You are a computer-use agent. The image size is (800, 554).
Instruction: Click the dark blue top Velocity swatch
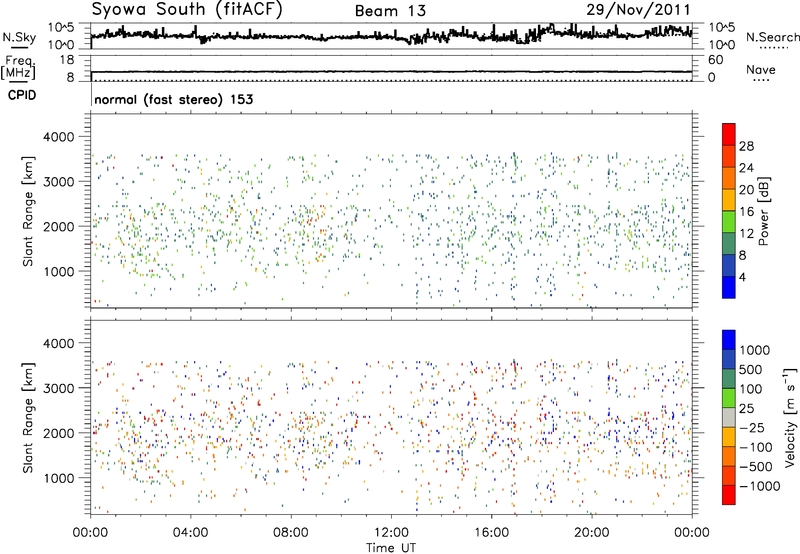pos(729,339)
